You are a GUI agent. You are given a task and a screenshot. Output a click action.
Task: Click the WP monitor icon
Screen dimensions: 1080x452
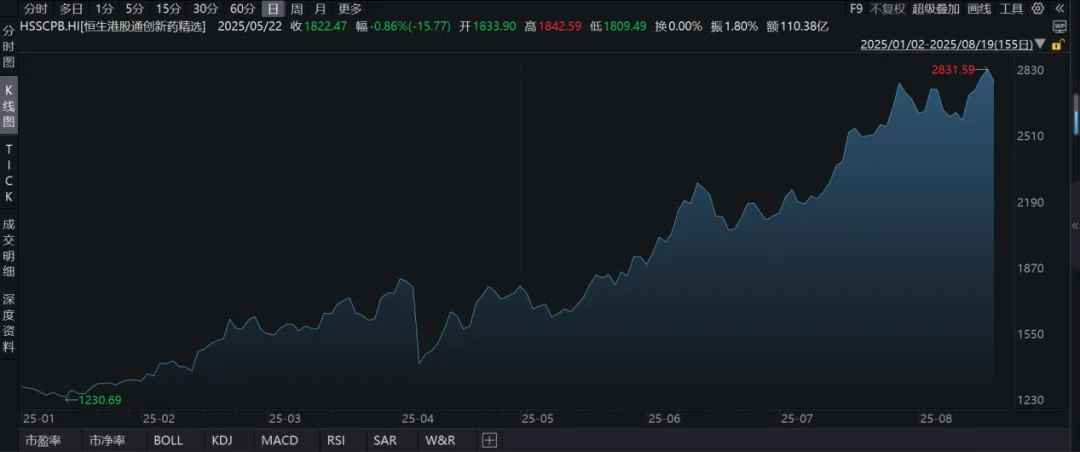[x=1060, y=25]
